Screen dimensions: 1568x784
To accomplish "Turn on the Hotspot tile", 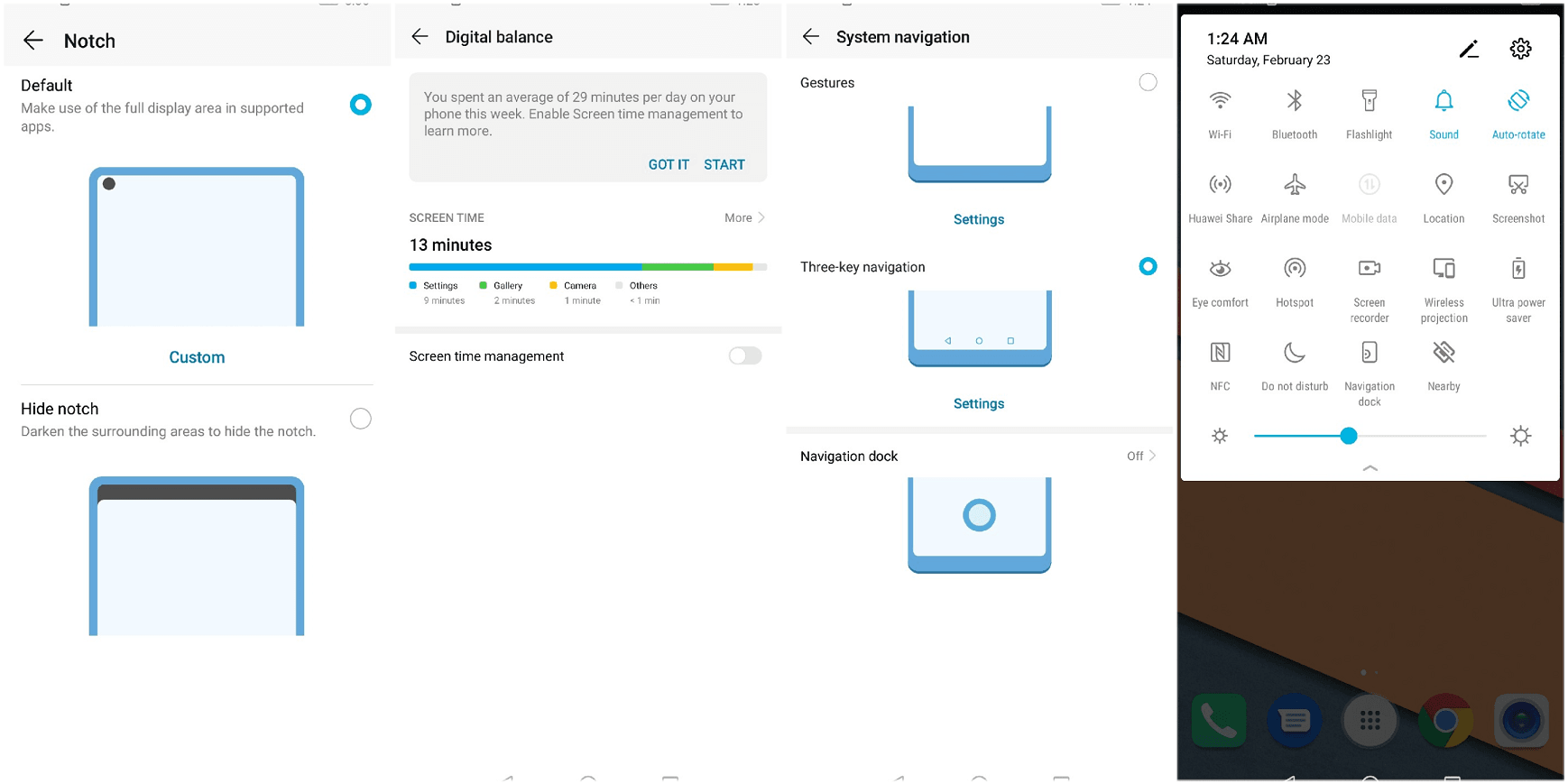I will pos(1294,269).
